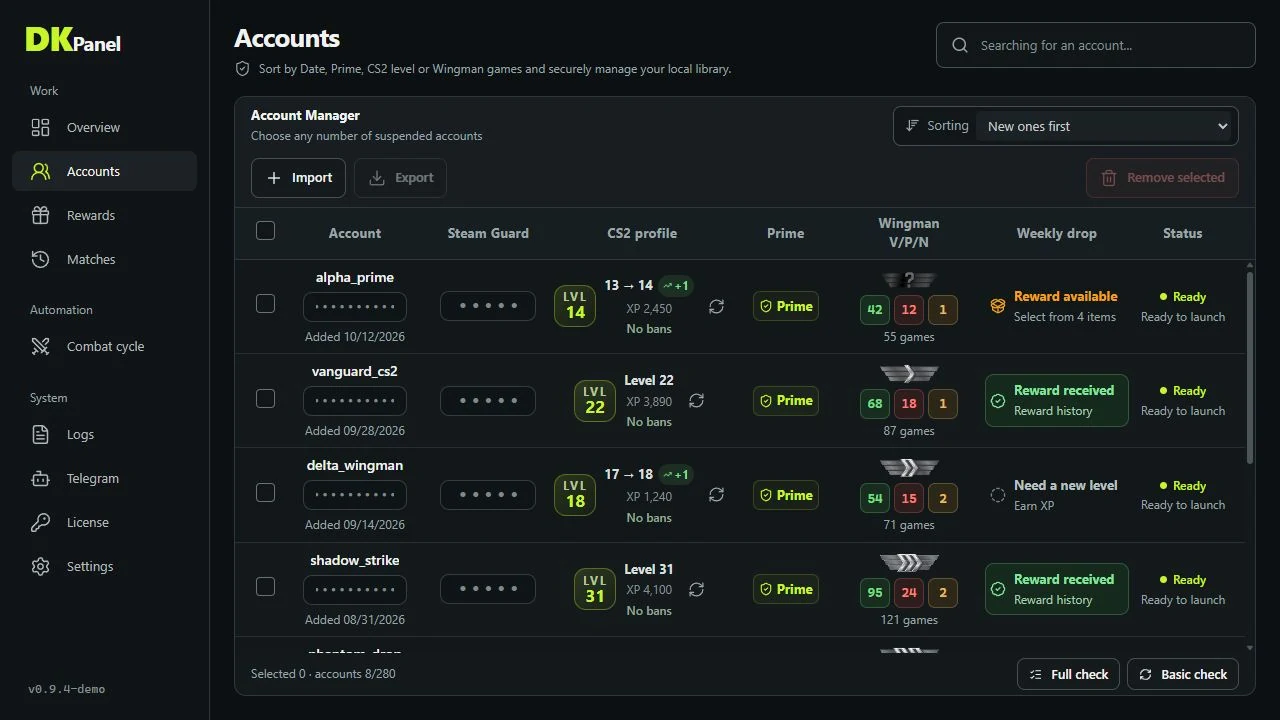Click vanguard_cs2 Prime badge
Screen dimensions: 1280x720
[x=786, y=400]
